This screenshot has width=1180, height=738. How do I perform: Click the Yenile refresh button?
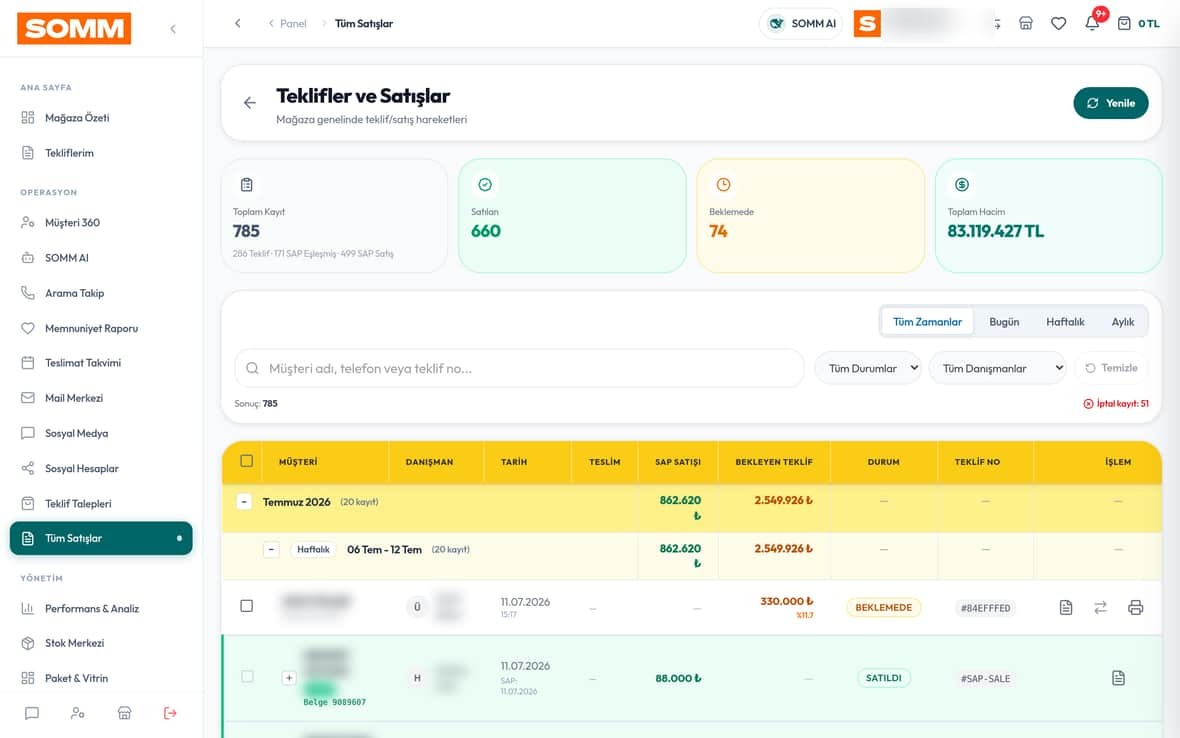click(1111, 103)
